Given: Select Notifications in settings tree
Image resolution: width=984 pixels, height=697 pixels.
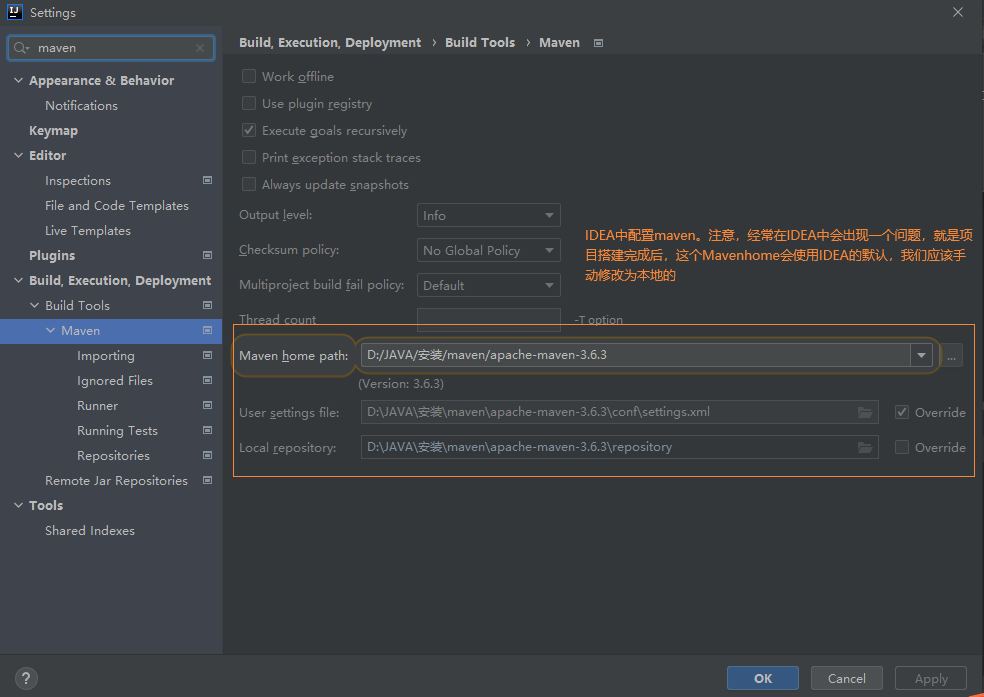Looking at the screenshot, I should (x=82, y=105).
